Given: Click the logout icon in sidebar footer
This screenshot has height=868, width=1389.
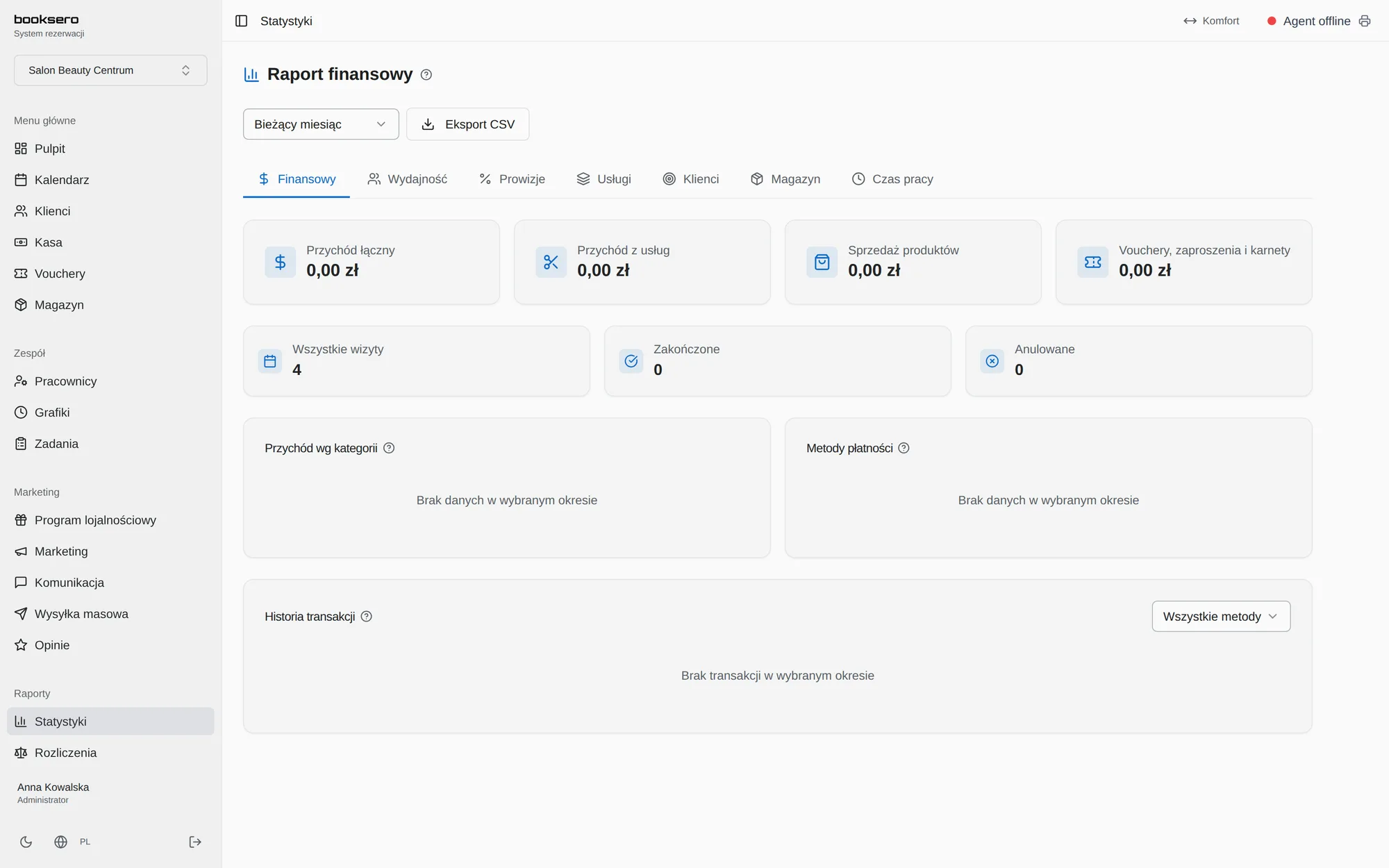Looking at the screenshot, I should click(x=195, y=842).
